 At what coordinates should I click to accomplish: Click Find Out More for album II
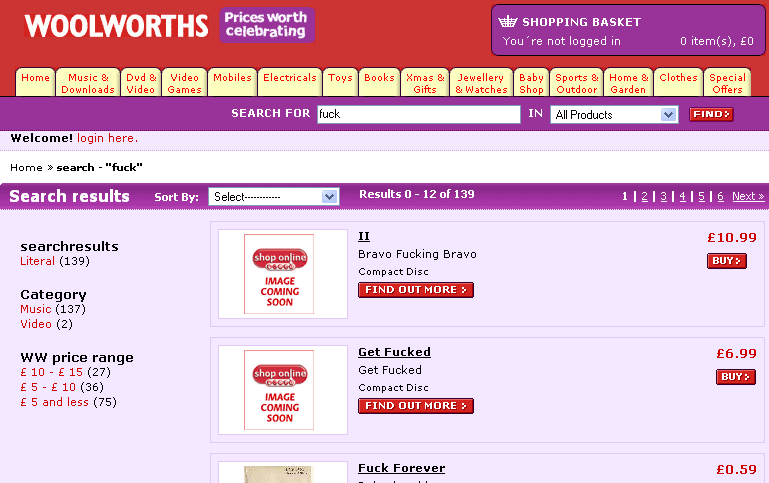pos(415,290)
